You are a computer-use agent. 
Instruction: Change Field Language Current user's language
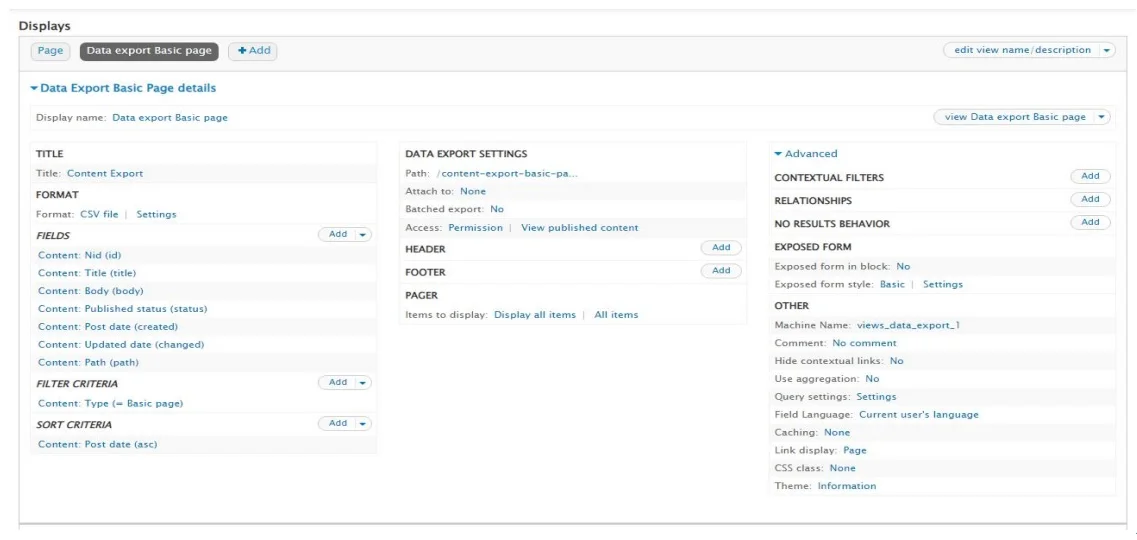pos(919,415)
